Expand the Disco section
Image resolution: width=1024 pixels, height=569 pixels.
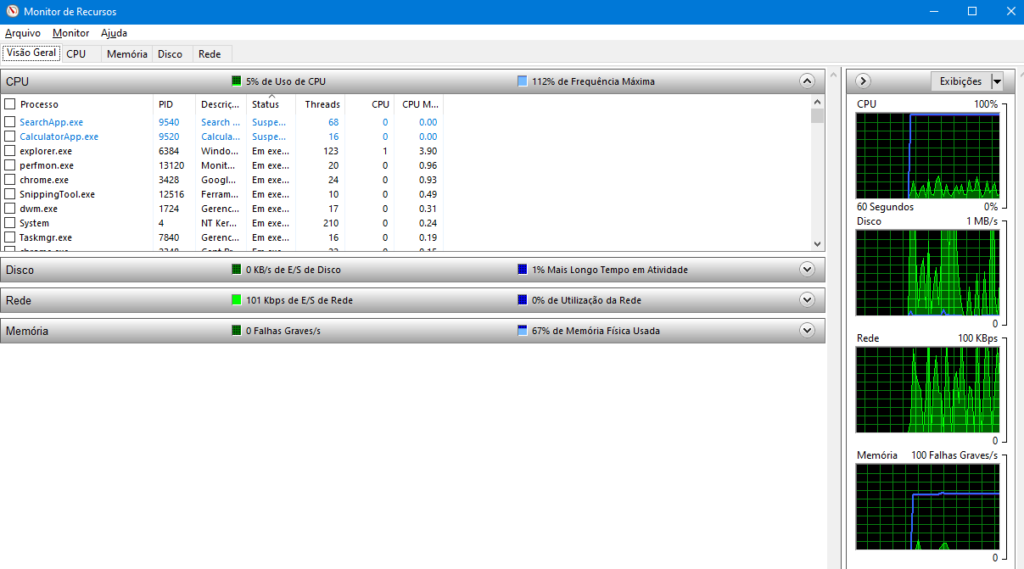click(x=807, y=269)
